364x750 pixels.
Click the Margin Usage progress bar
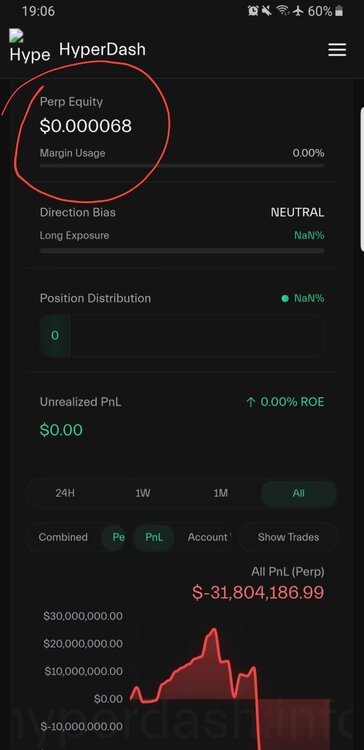[x=182, y=165]
